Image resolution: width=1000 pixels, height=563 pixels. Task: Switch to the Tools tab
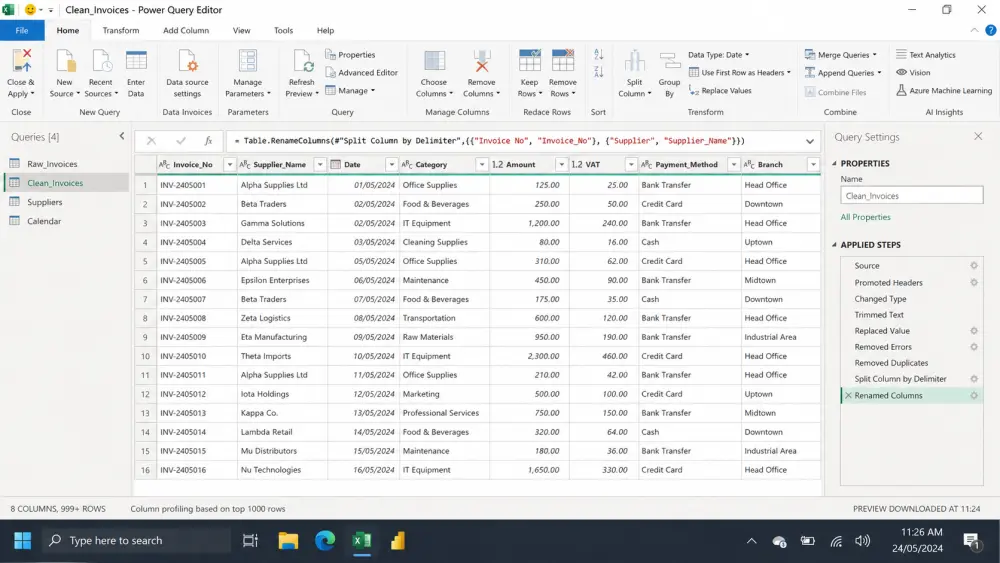[283, 30]
